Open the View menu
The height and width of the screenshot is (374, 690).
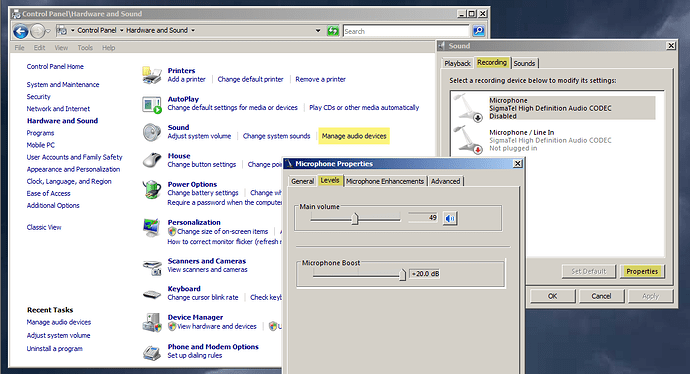(61, 48)
